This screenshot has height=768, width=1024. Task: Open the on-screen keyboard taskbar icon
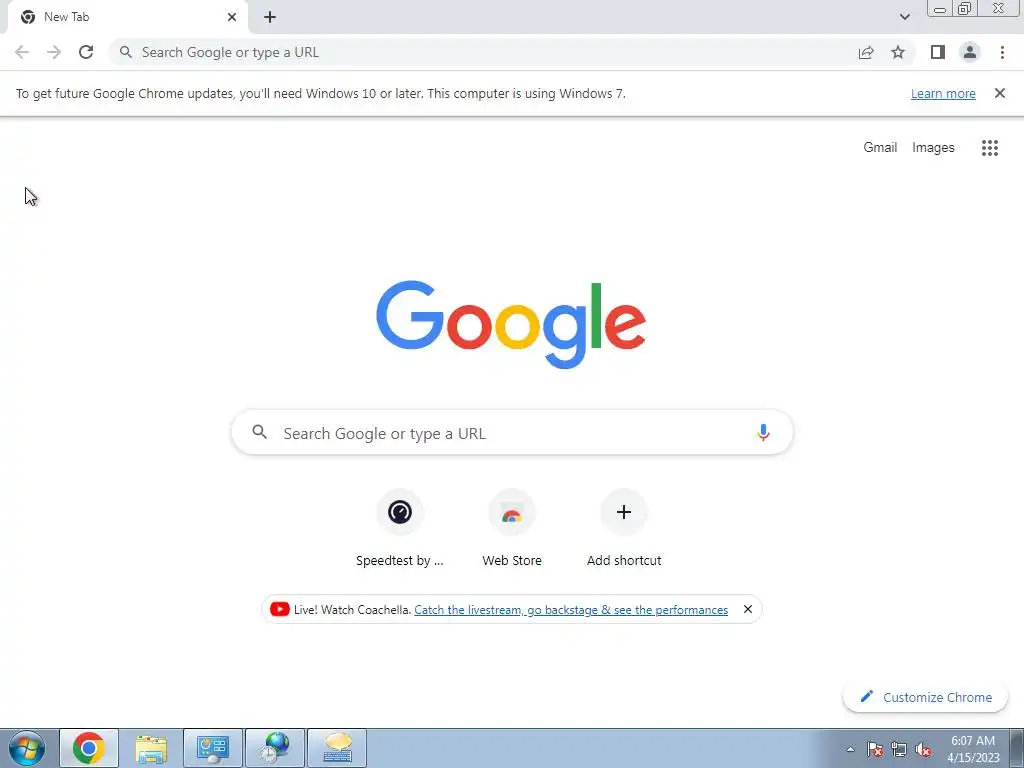pyautogui.click(x=337, y=748)
